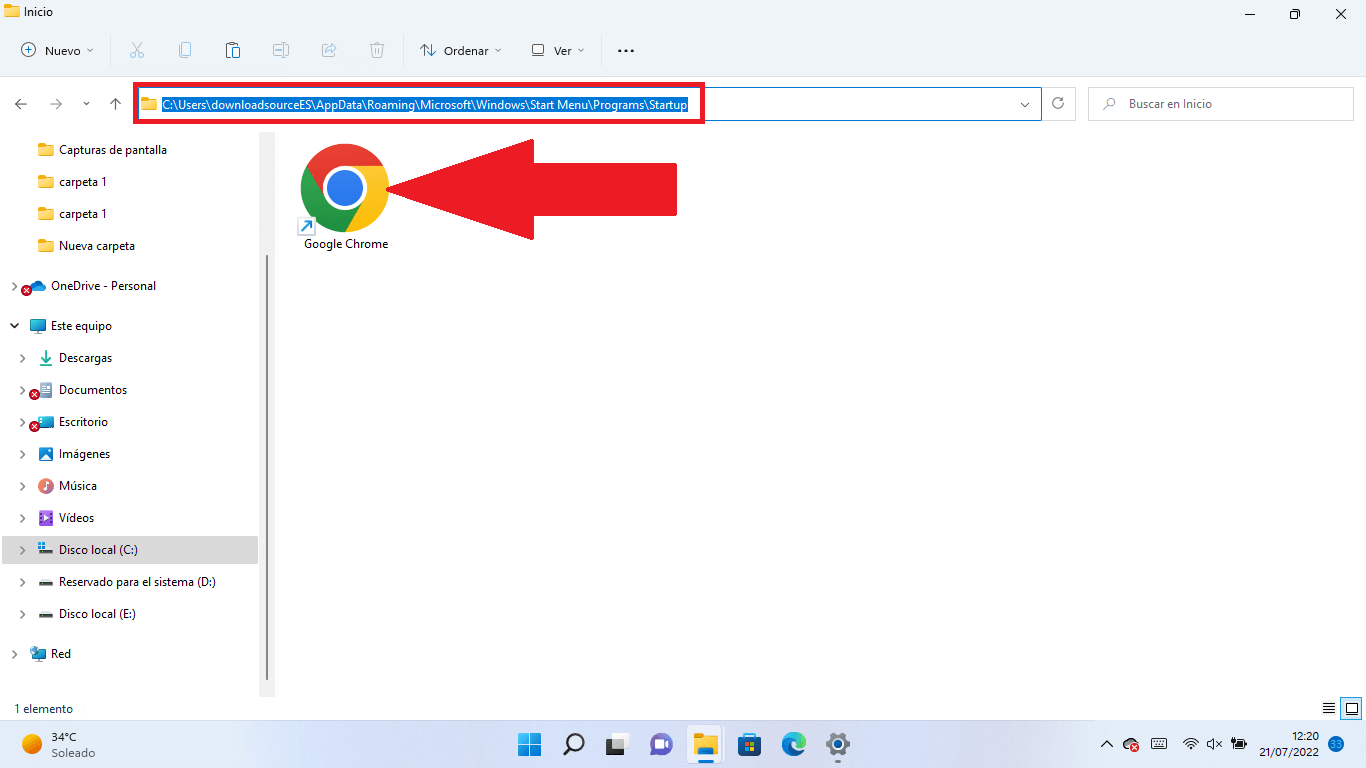Open the weather widget showing 34°C
Image resolution: width=1366 pixels, height=768 pixels.
60,744
